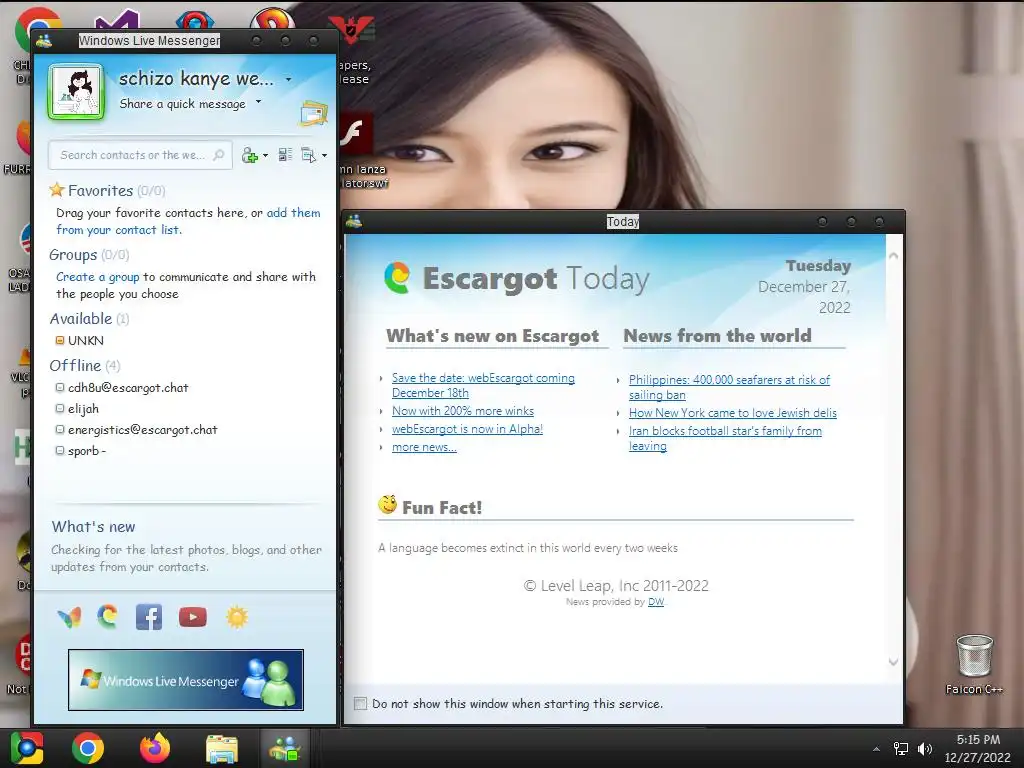Viewport: 1024px width, 768px height.
Task: Select the UNKN contact
Action: (x=86, y=340)
